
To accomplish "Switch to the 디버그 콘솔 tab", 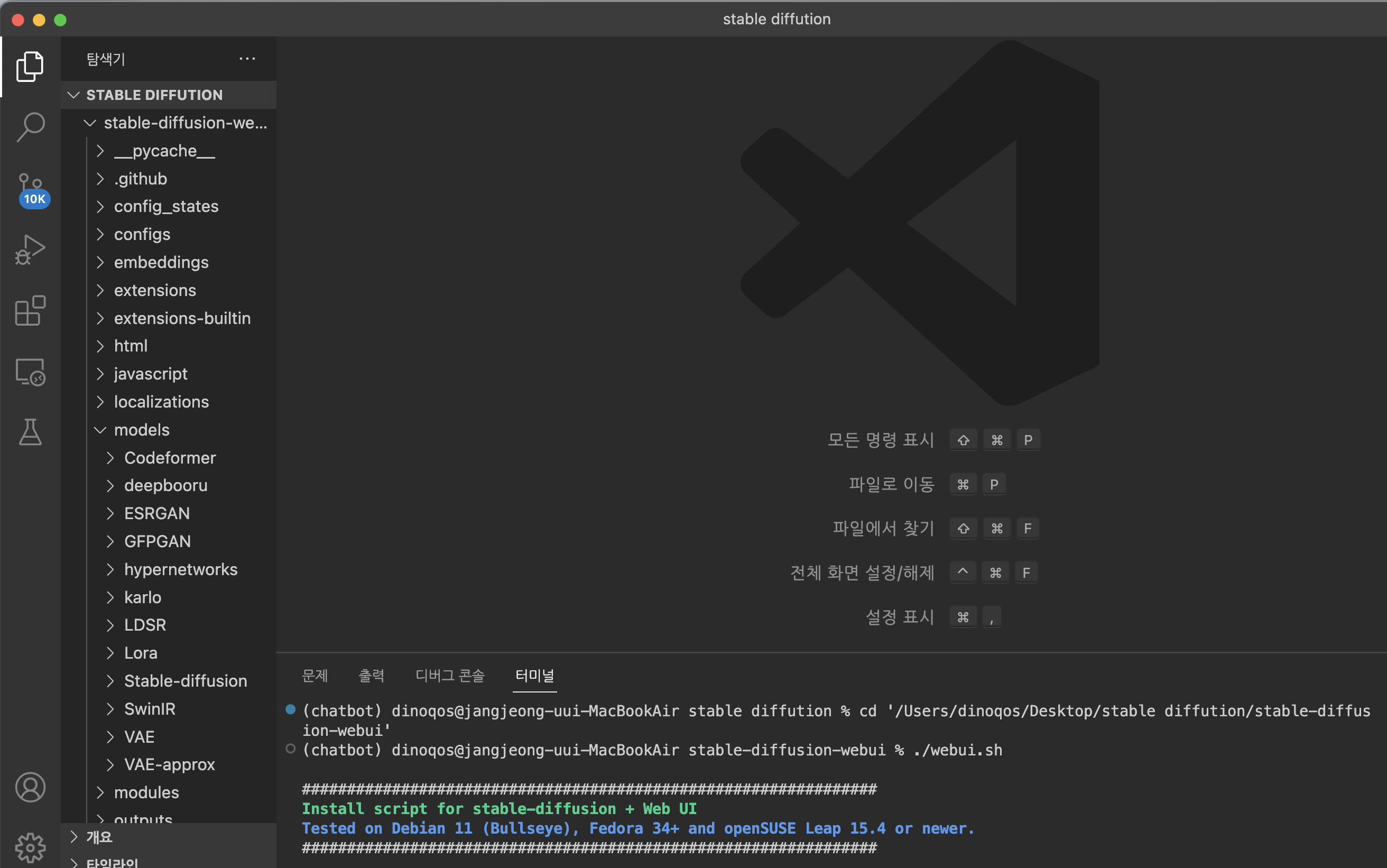I will pos(450,676).
